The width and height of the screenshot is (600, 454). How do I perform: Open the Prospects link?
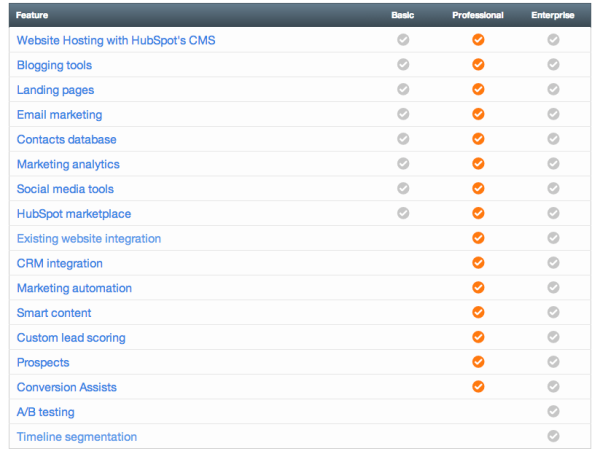click(43, 363)
